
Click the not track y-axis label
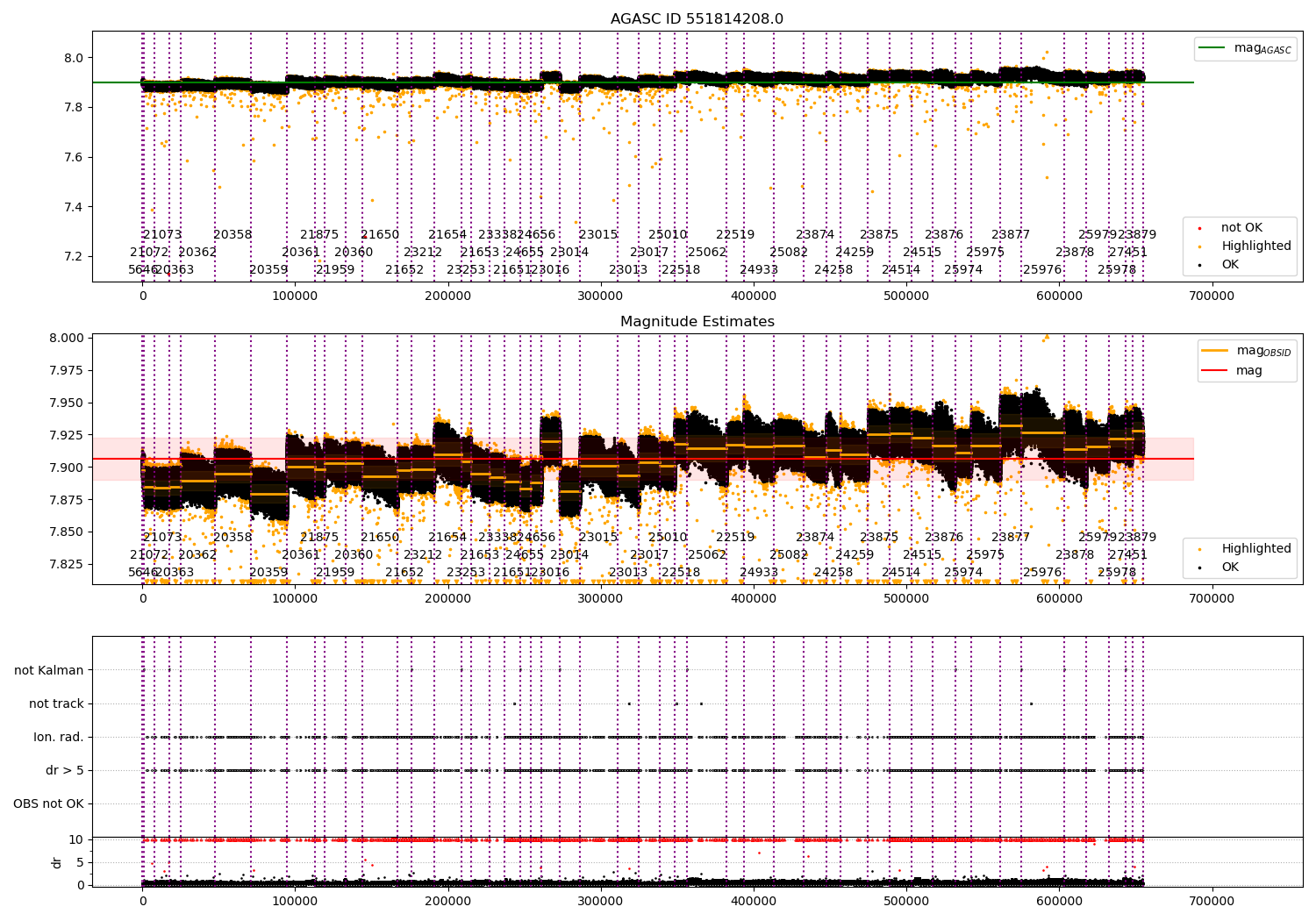pos(56,704)
